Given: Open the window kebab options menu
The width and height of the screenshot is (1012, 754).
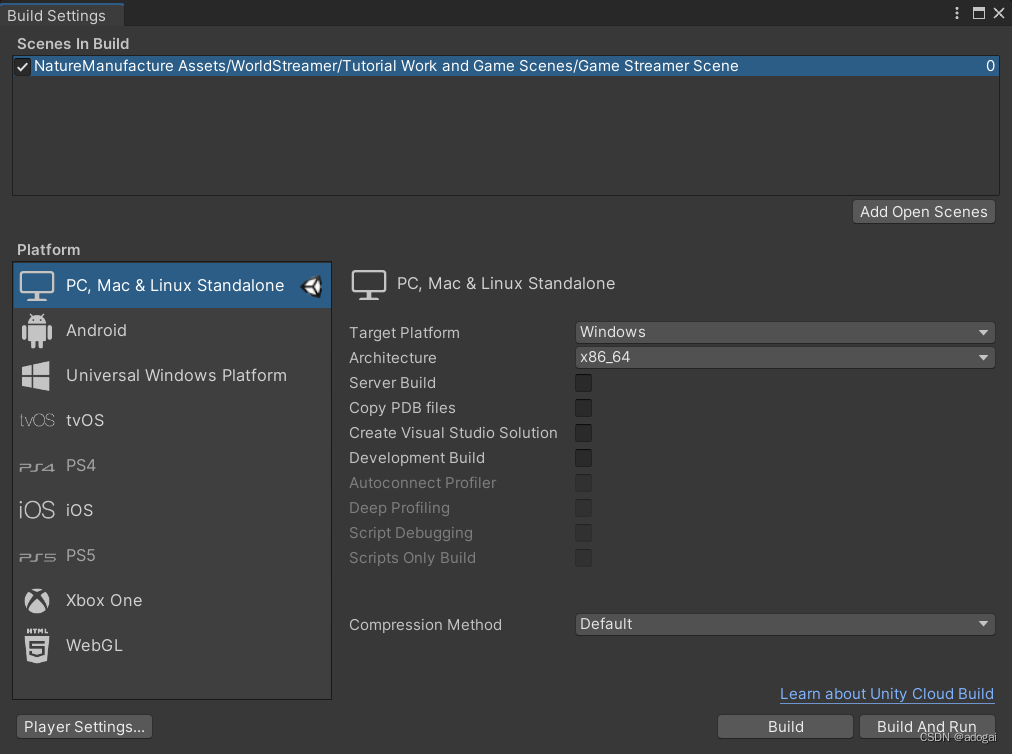Looking at the screenshot, I should coord(956,13).
